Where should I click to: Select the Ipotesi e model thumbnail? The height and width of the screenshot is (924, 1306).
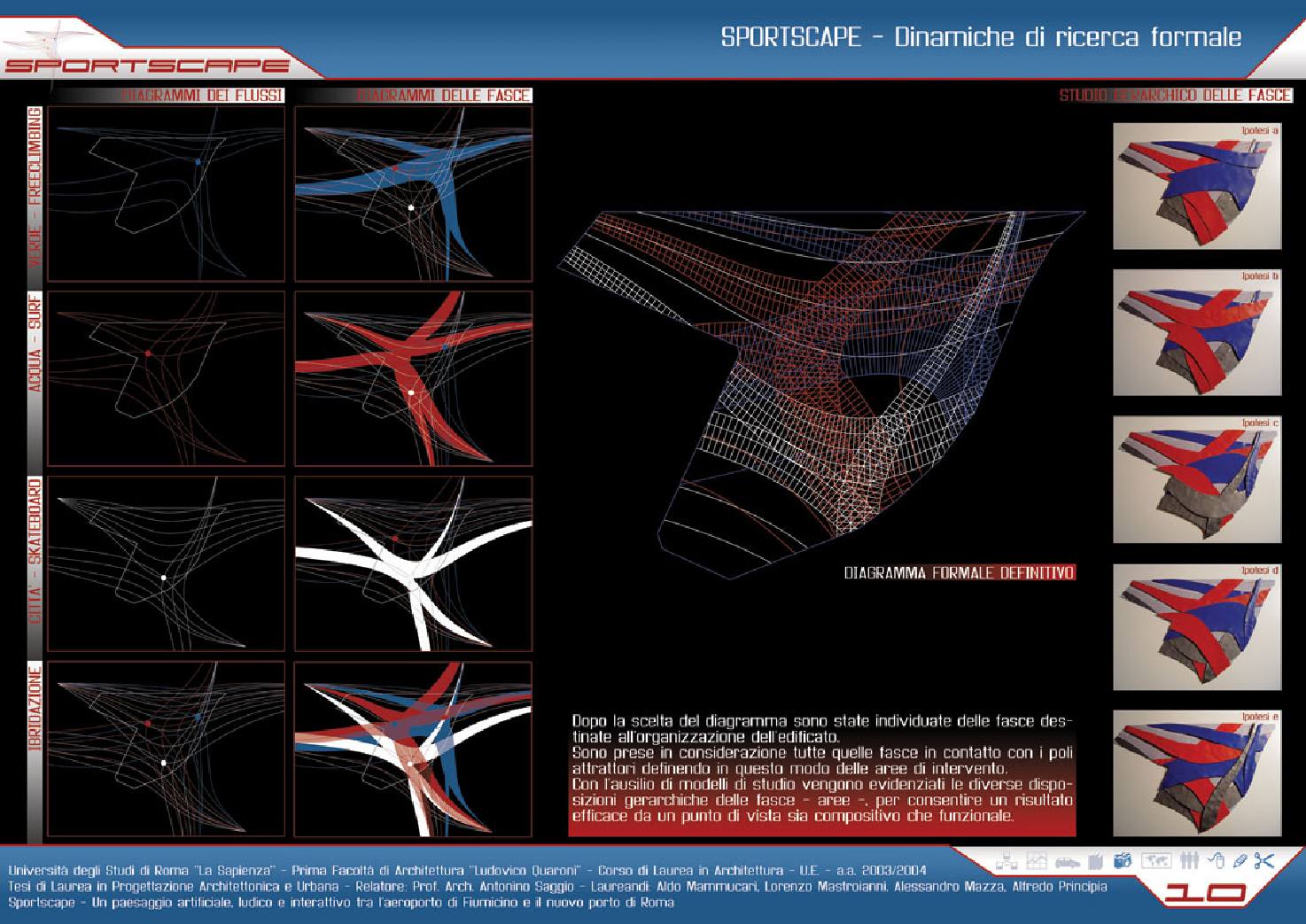pos(1197,773)
